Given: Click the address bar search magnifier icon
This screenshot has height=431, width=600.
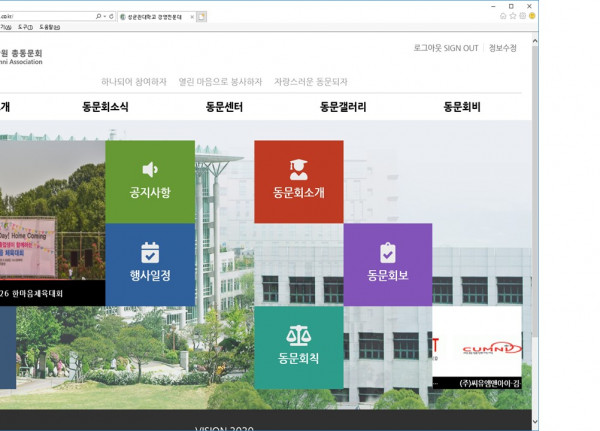Looking at the screenshot, I should coord(98,16).
